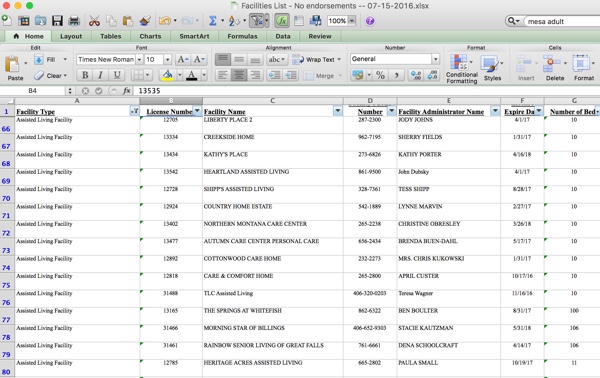This screenshot has height=378, width=600.
Task: Switch to the Formulas ribbon tab
Action: tap(242, 36)
